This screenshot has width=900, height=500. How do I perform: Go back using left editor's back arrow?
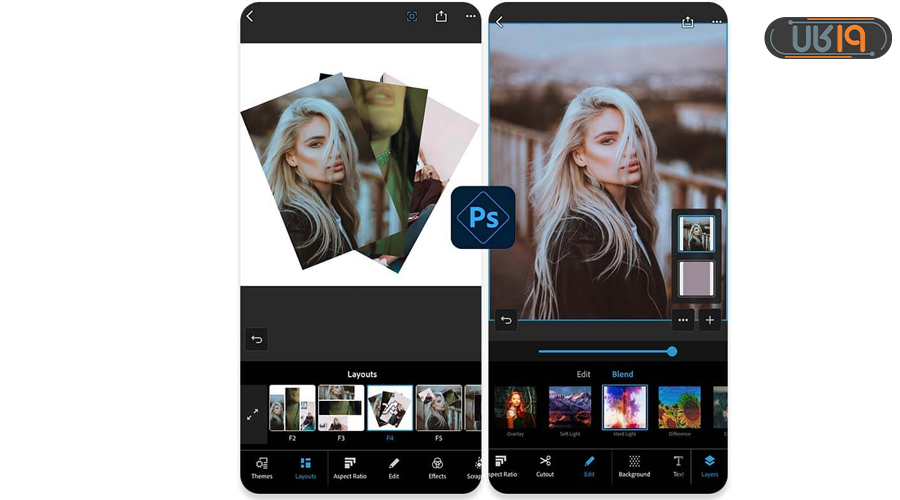pyautogui.click(x=250, y=16)
